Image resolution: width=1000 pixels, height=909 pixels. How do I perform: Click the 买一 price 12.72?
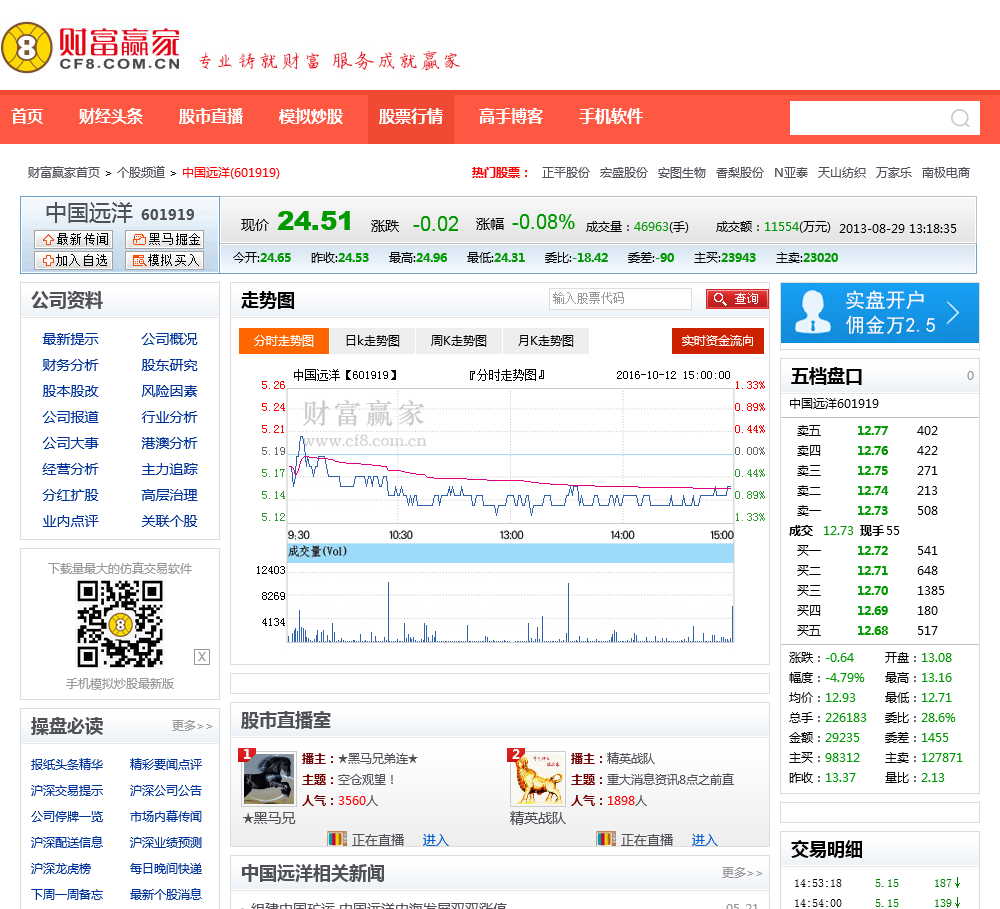click(x=872, y=551)
